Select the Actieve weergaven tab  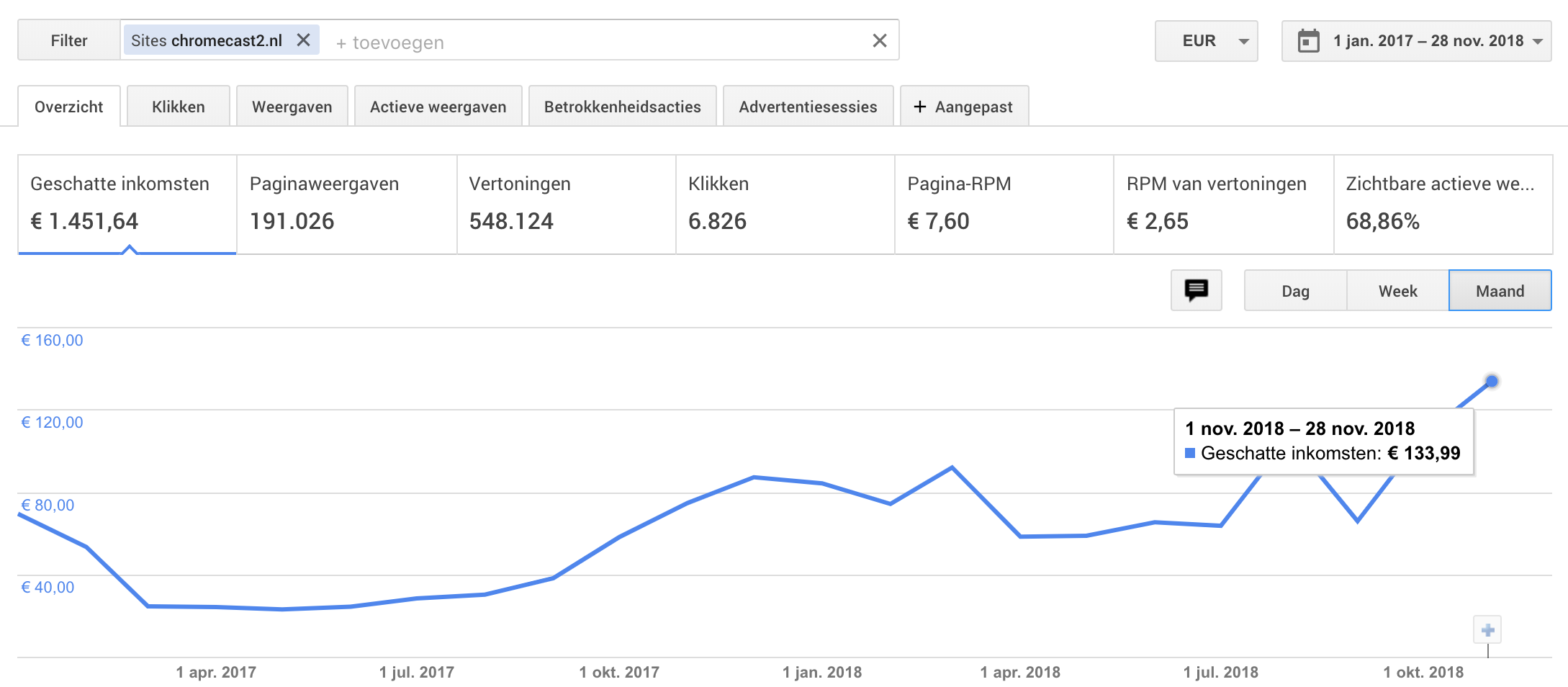coord(438,107)
